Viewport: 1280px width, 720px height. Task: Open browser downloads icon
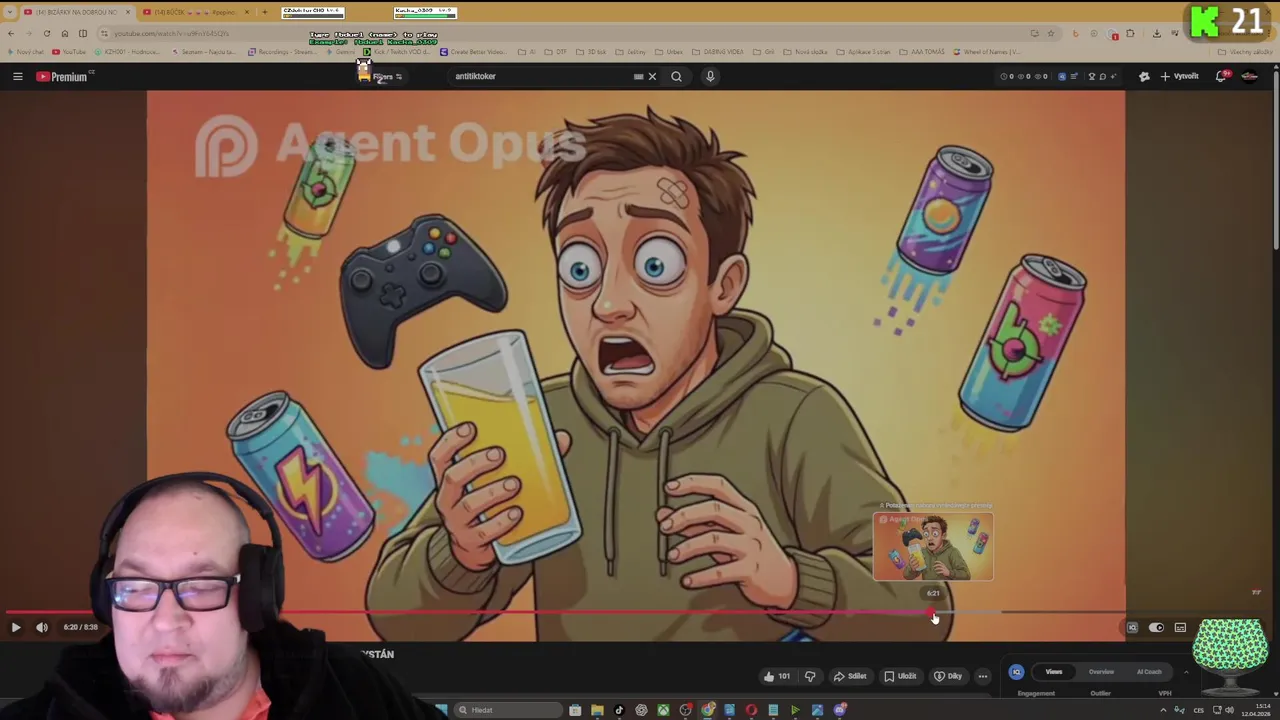1157,33
